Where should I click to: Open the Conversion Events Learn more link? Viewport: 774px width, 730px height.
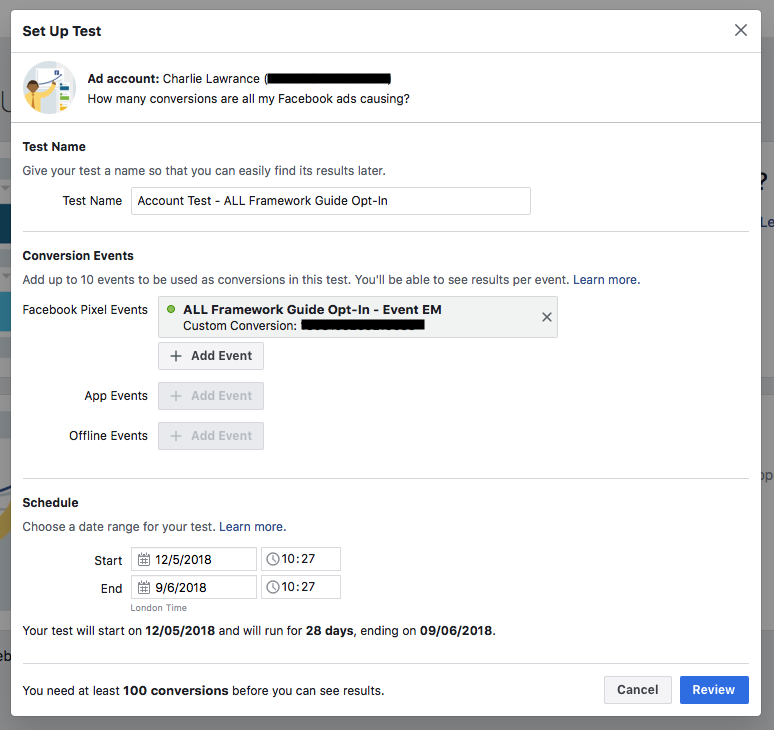(606, 280)
